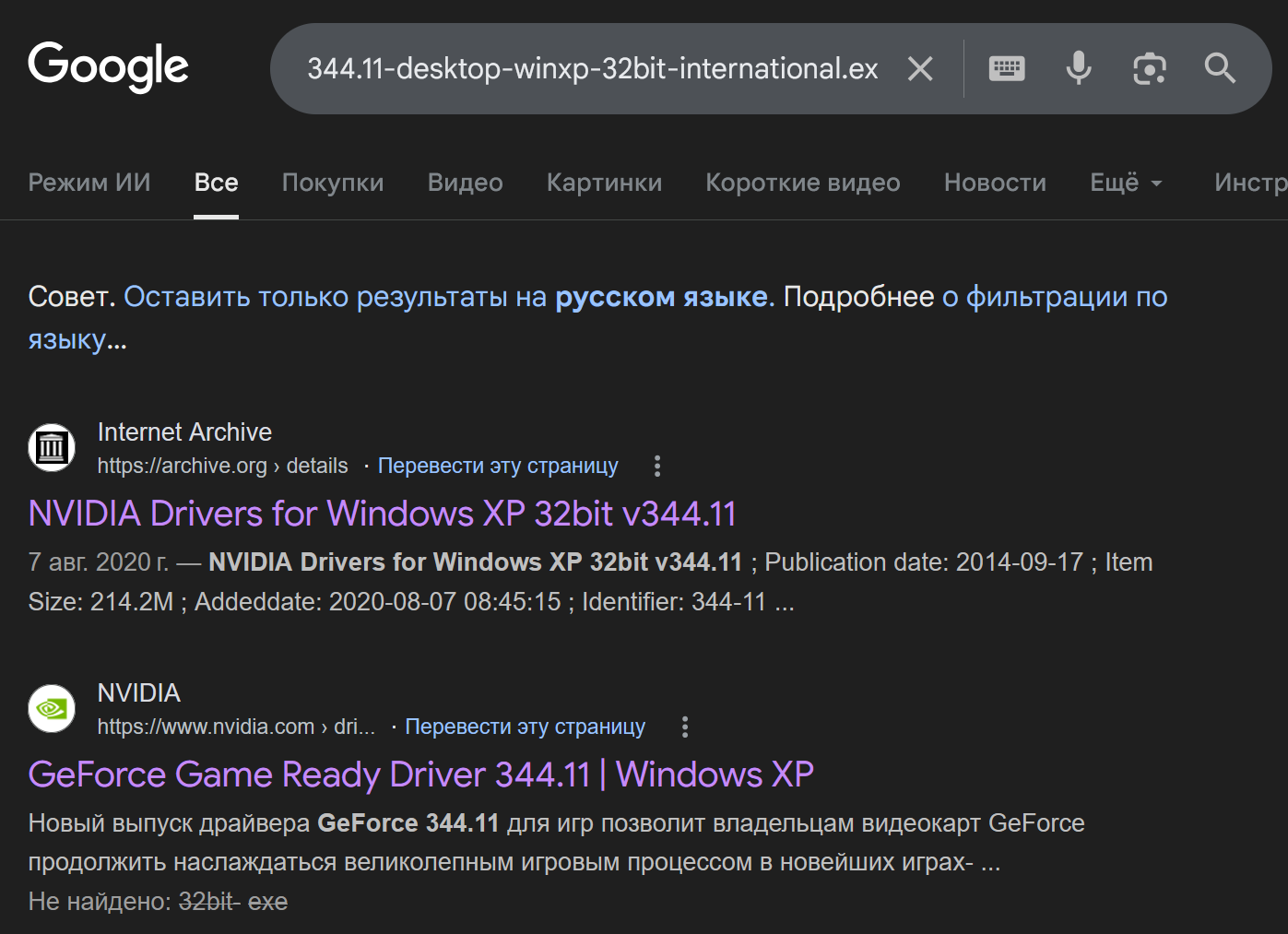1288x934 pixels.
Task: Open the Короткие видео tab
Action: point(803,183)
